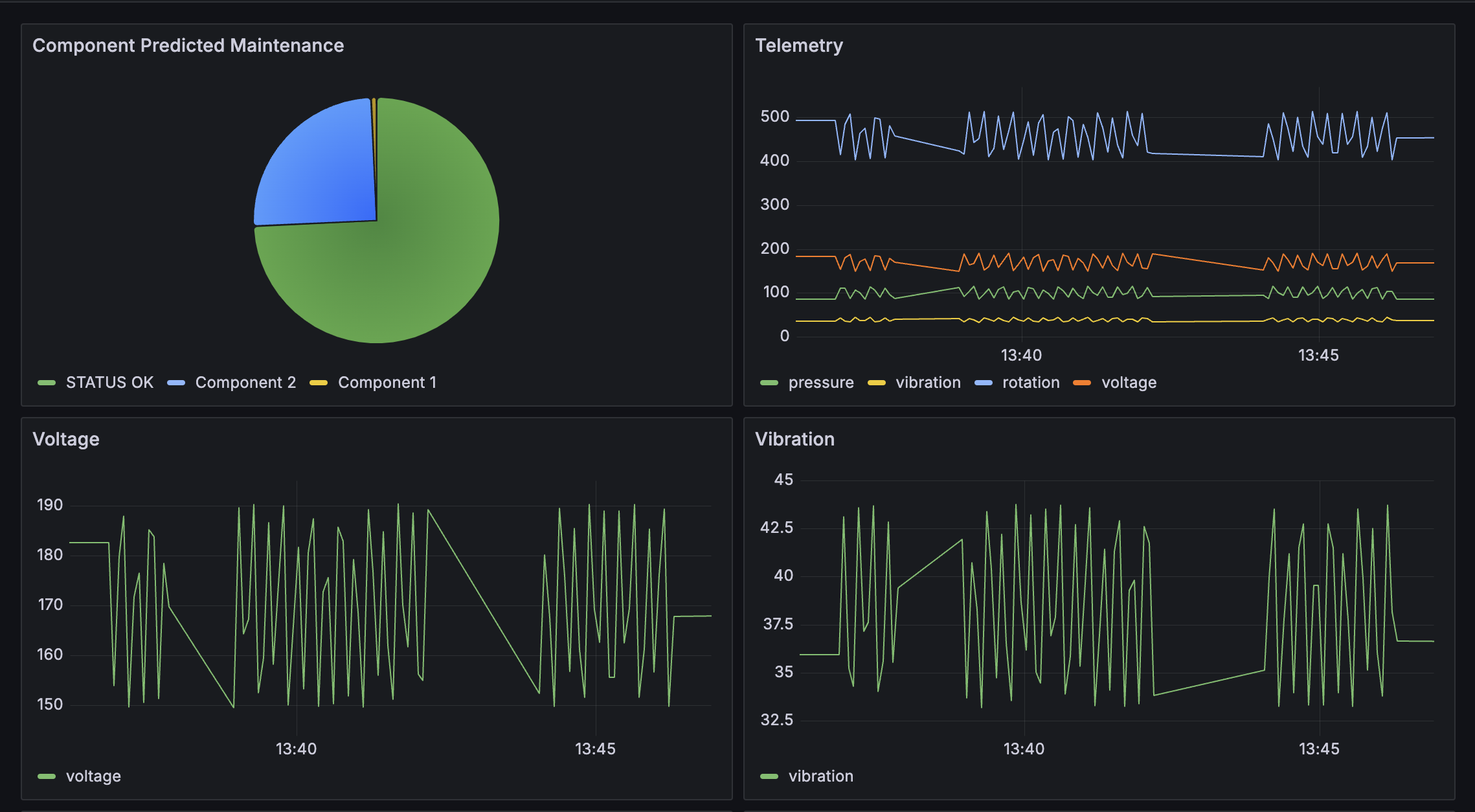This screenshot has height=812, width=1475.
Task: Toggle vibration series in Telemetry legend
Action: 928,383
